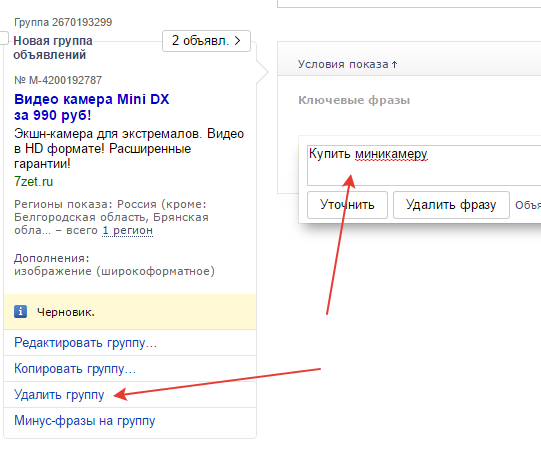Click the blue info icon beside 'Черновик'
The width and height of the screenshot is (541, 462).
(20, 311)
